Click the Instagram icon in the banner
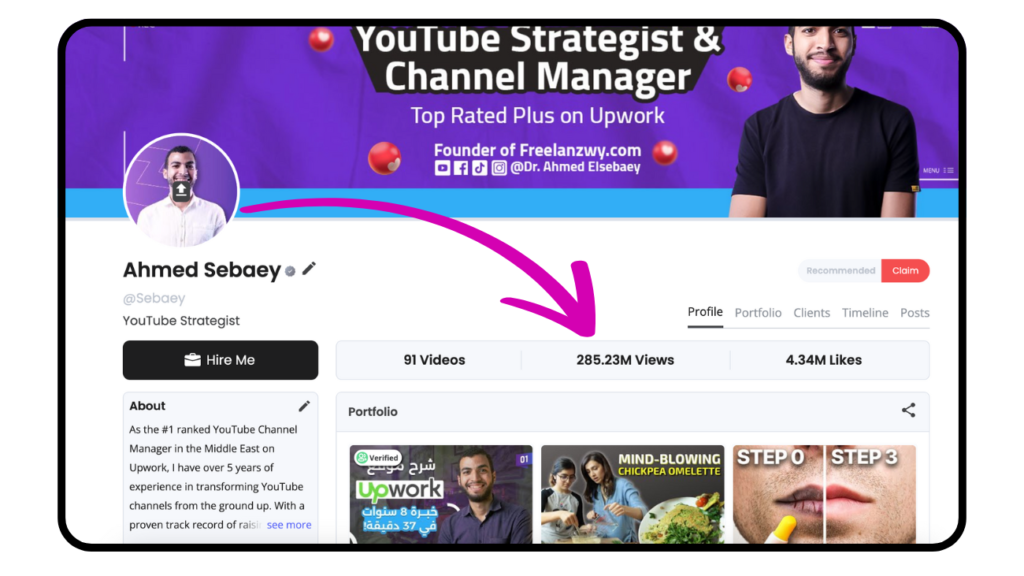 coord(499,168)
